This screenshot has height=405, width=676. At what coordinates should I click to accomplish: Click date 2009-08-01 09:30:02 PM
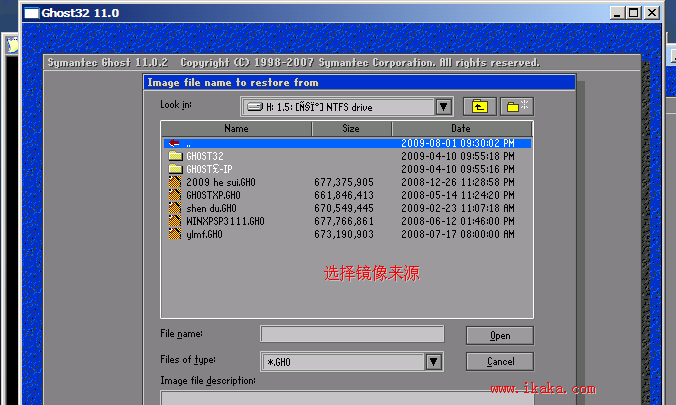[458, 143]
